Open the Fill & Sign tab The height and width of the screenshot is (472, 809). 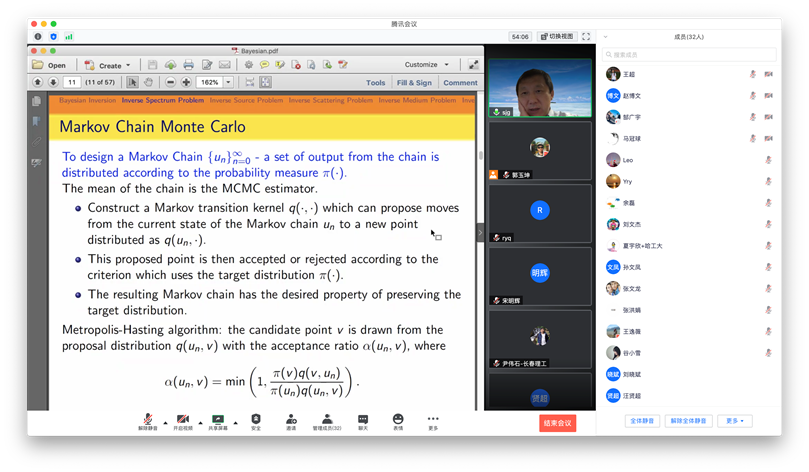coord(414,83)
